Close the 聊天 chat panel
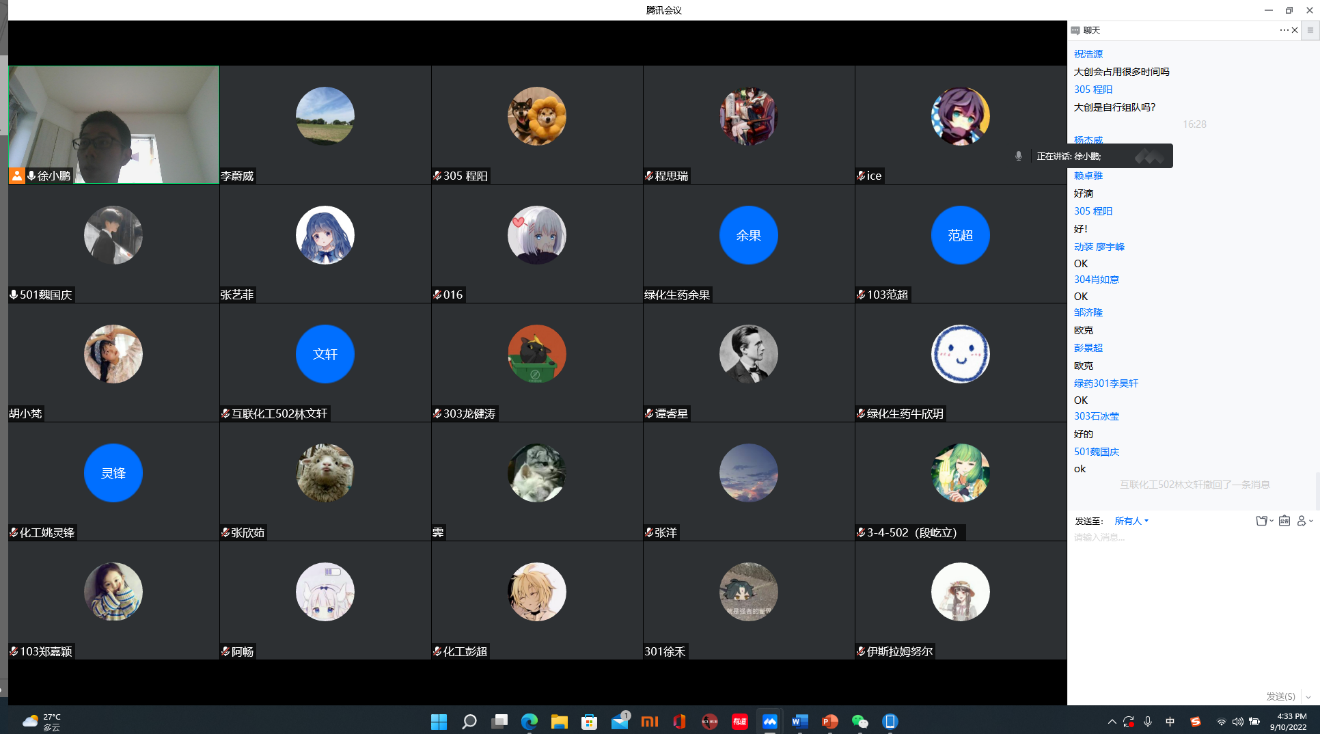 tap(1295, 31)
